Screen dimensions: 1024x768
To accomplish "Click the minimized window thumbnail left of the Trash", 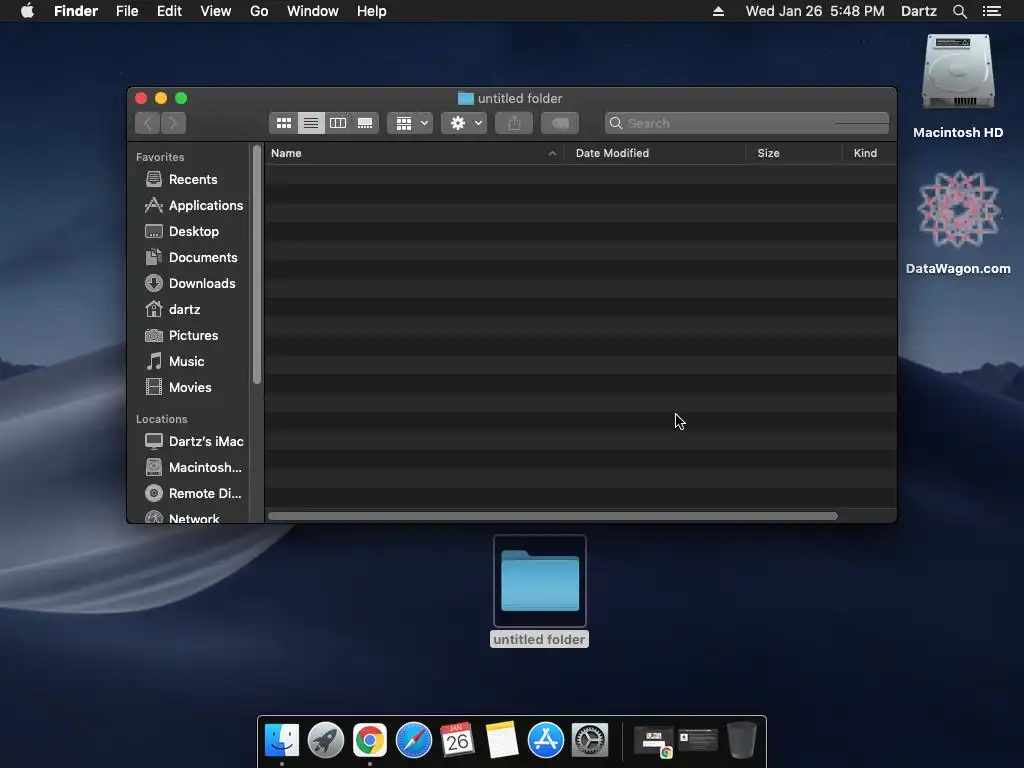I will point(698,740).
